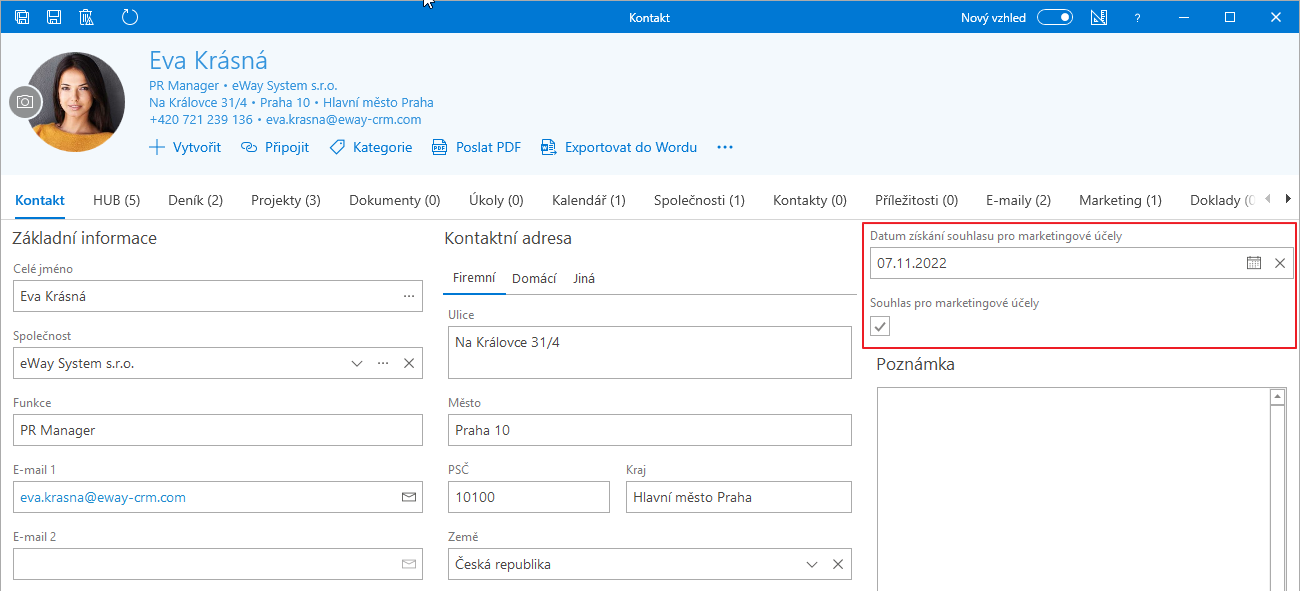Click the Refresh circular arrow icon
The width and height of the screenshot is (1300, 591).
[x=129, y=17]
